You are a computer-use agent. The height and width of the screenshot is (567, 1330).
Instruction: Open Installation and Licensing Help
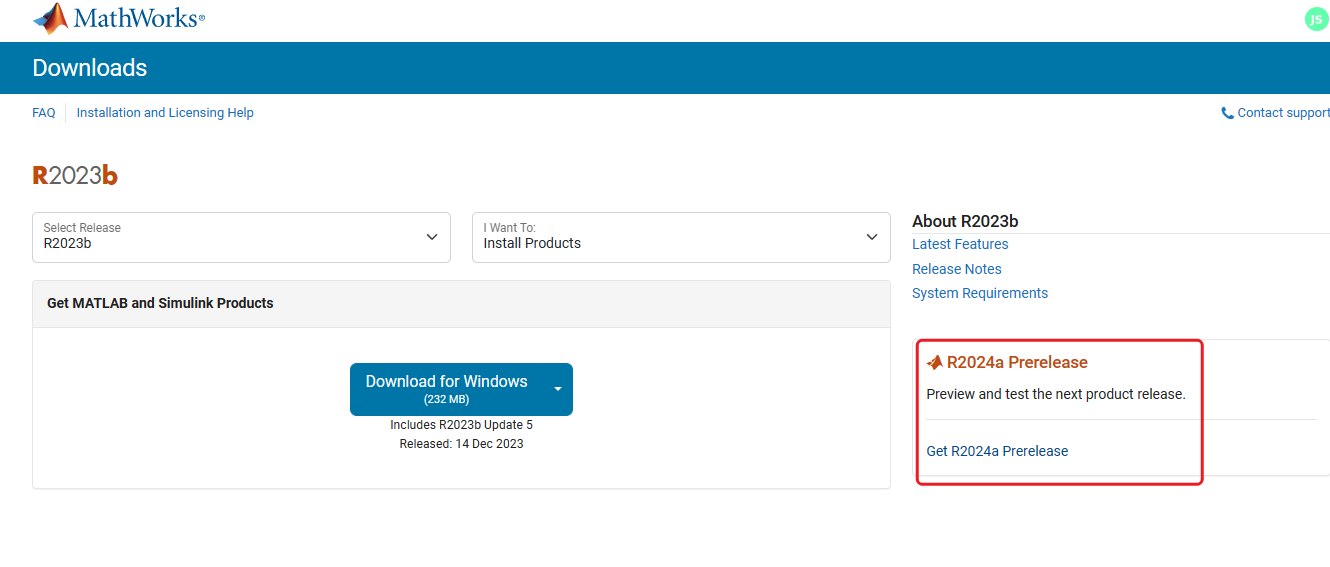[x=165, y=113]
